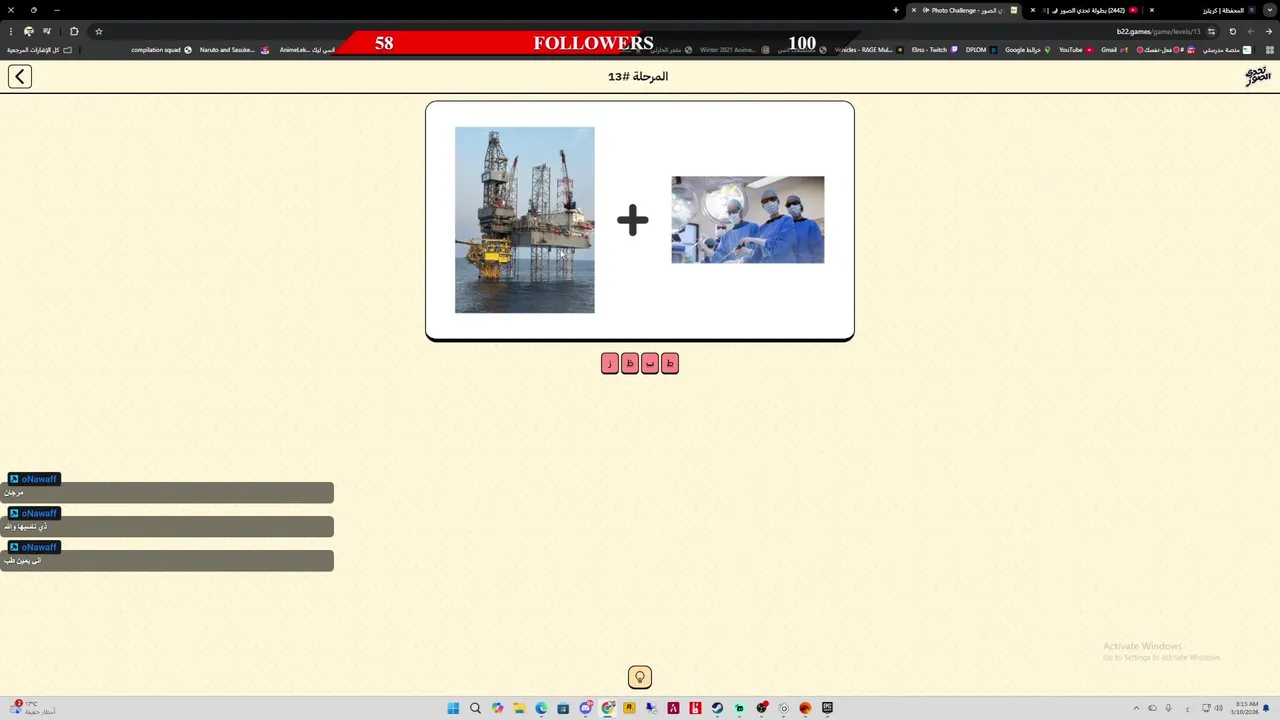Viewport: 1280px width, 720px height.
Task: Select the letter tile ب
Action: [650, 364]
